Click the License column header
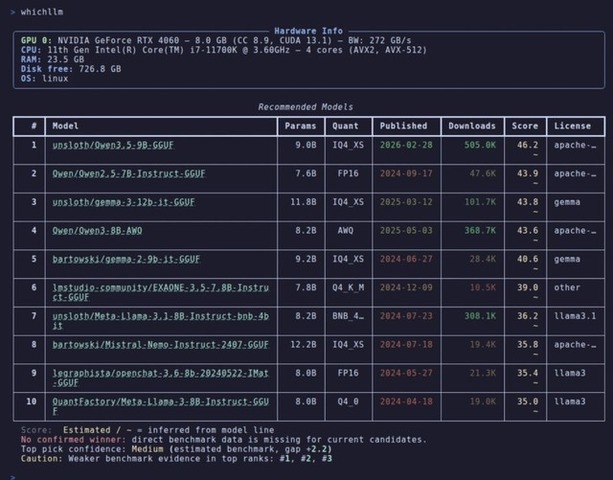 (x=572, y=126)
